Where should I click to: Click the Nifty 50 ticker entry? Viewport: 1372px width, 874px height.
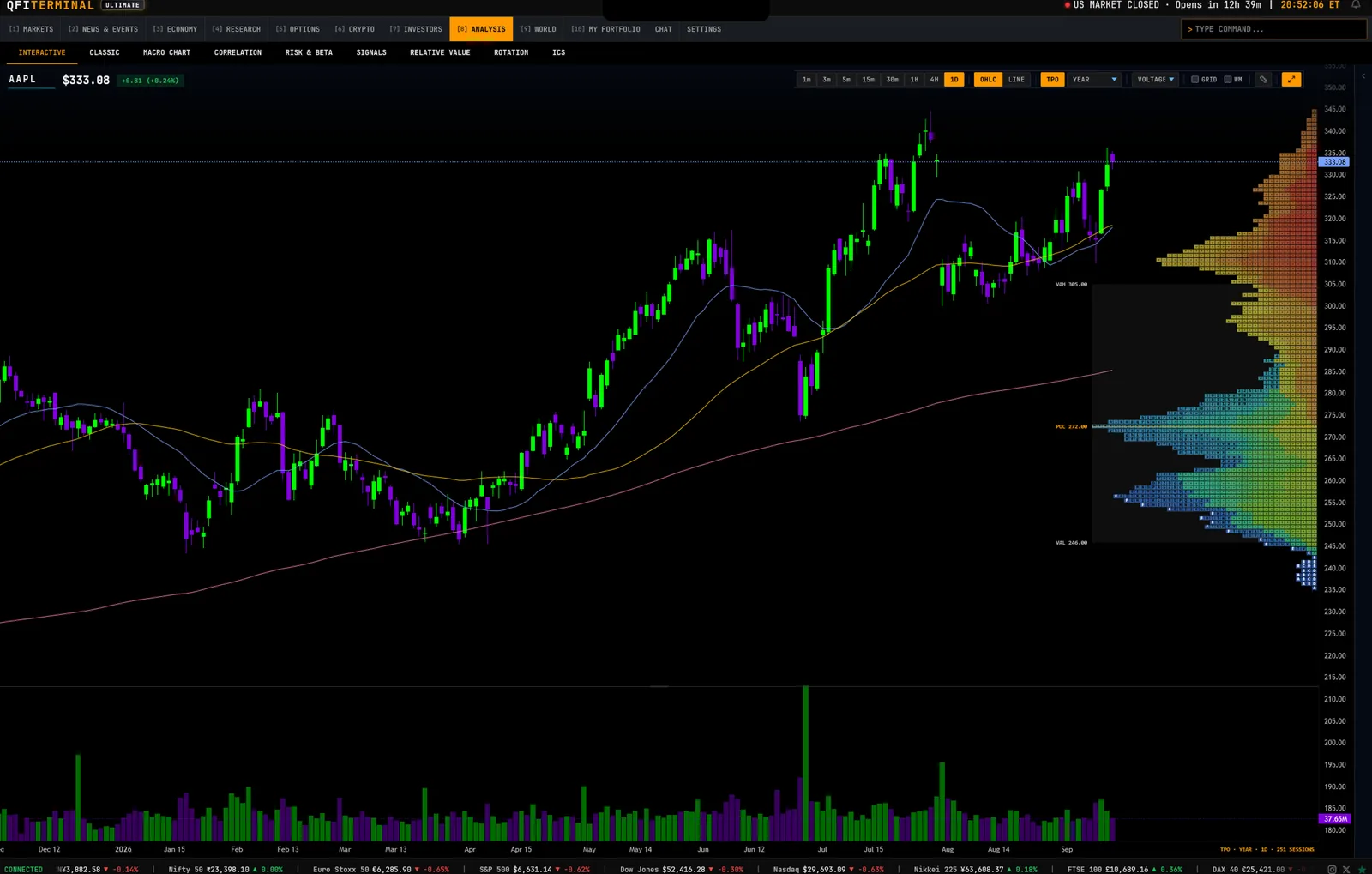pyautogui.click(x=226, y=869)
